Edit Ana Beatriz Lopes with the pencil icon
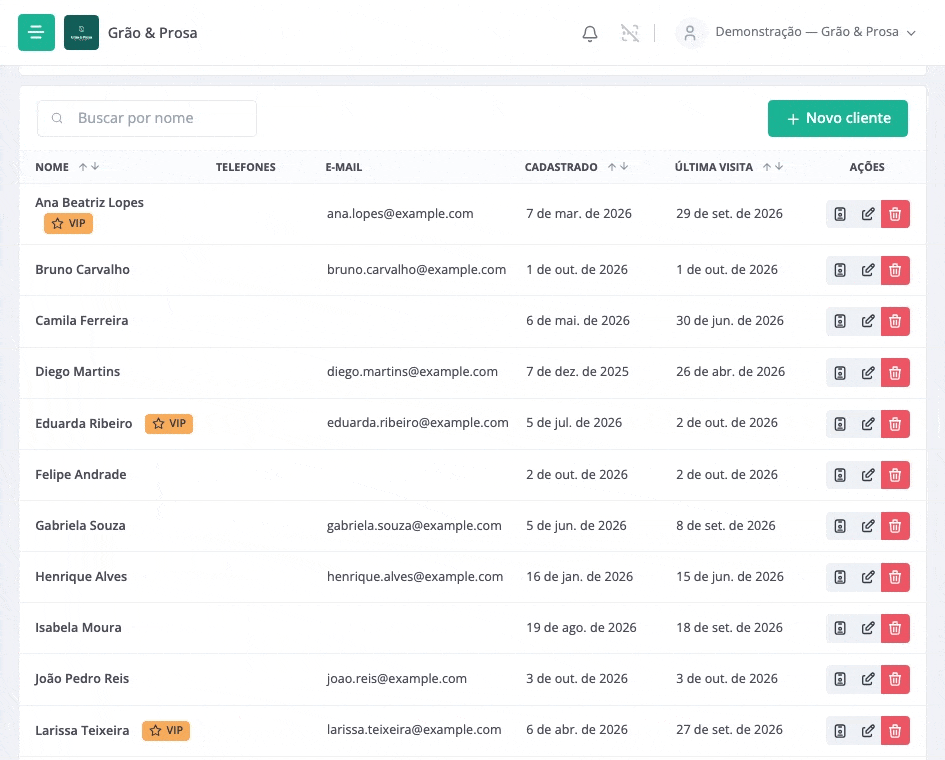This screenshot has width=945, height=760. pyautogui.click(x=867, y=214)
